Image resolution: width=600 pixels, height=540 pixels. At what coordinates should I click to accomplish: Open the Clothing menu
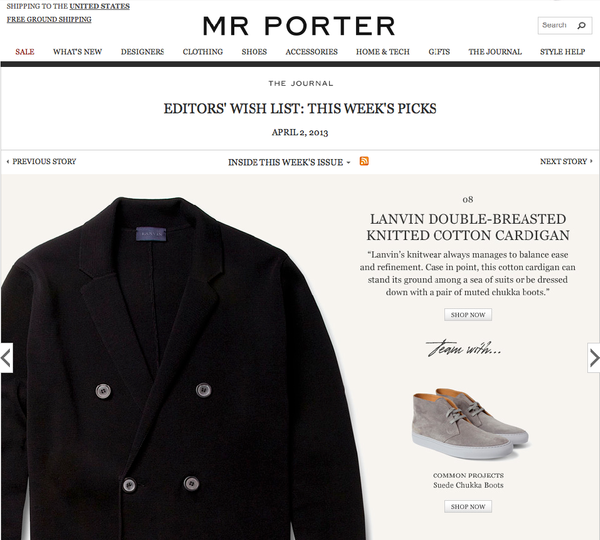[203, 52]
